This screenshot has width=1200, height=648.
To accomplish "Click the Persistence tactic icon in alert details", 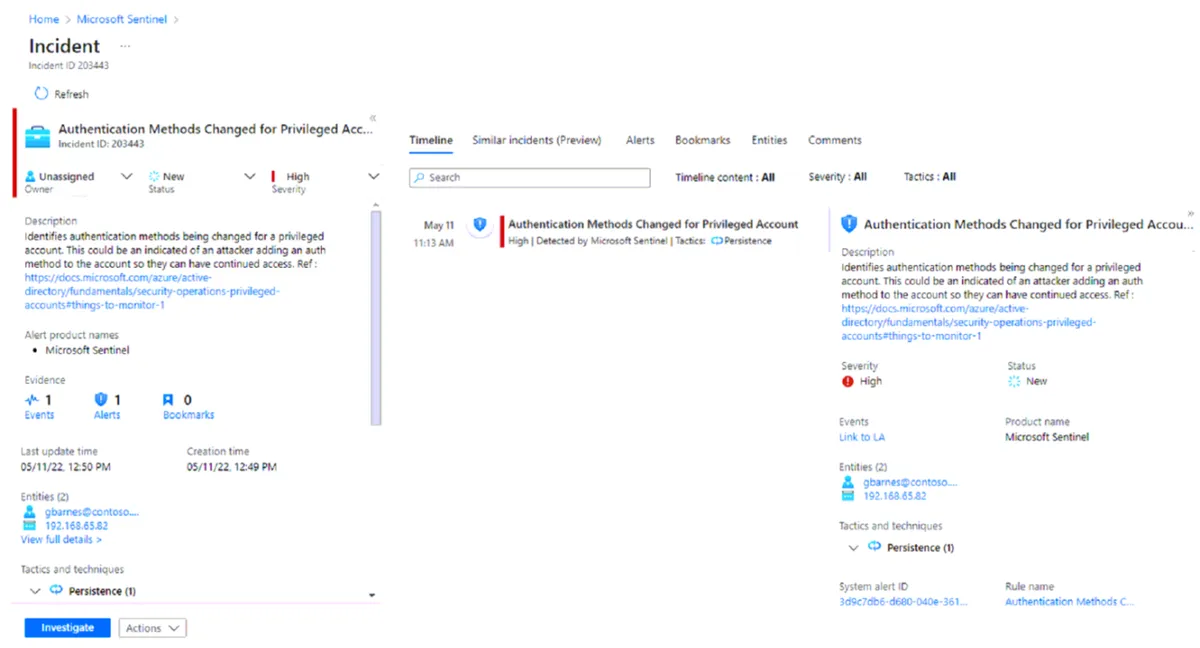I will point(875,547).
